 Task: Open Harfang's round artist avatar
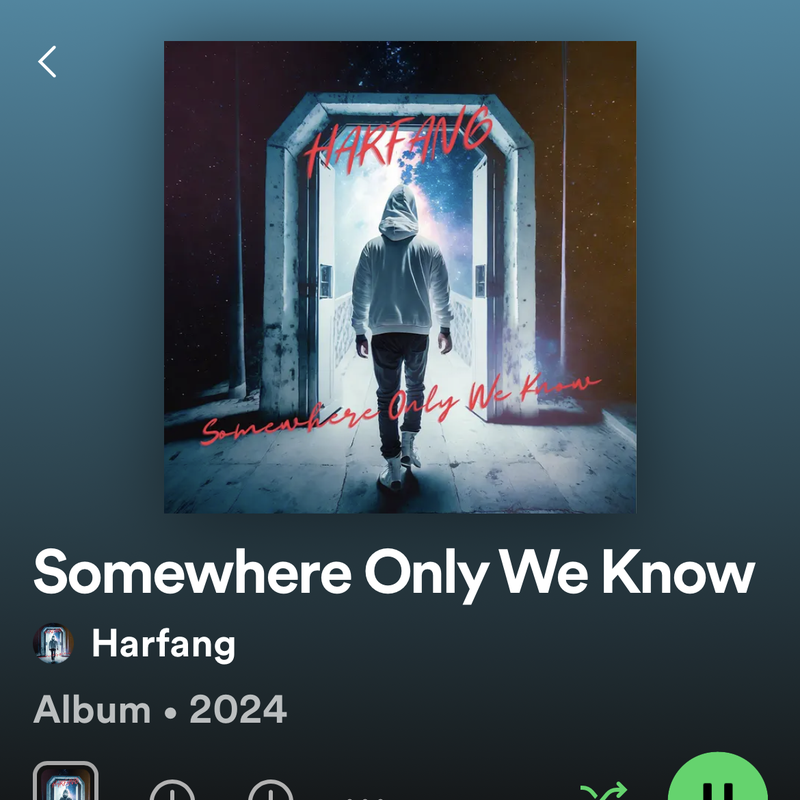point(54,643)
